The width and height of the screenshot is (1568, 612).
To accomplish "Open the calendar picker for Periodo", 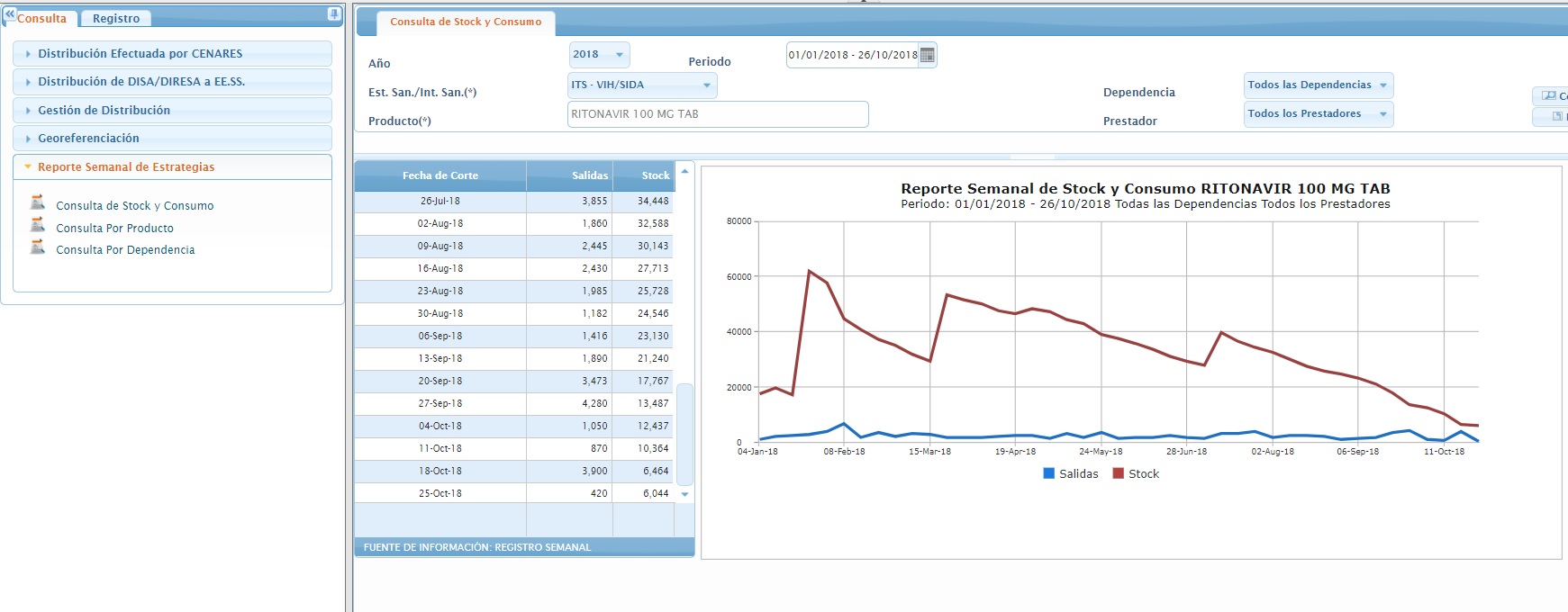I will pyautogui.click(x=927, y=55).
